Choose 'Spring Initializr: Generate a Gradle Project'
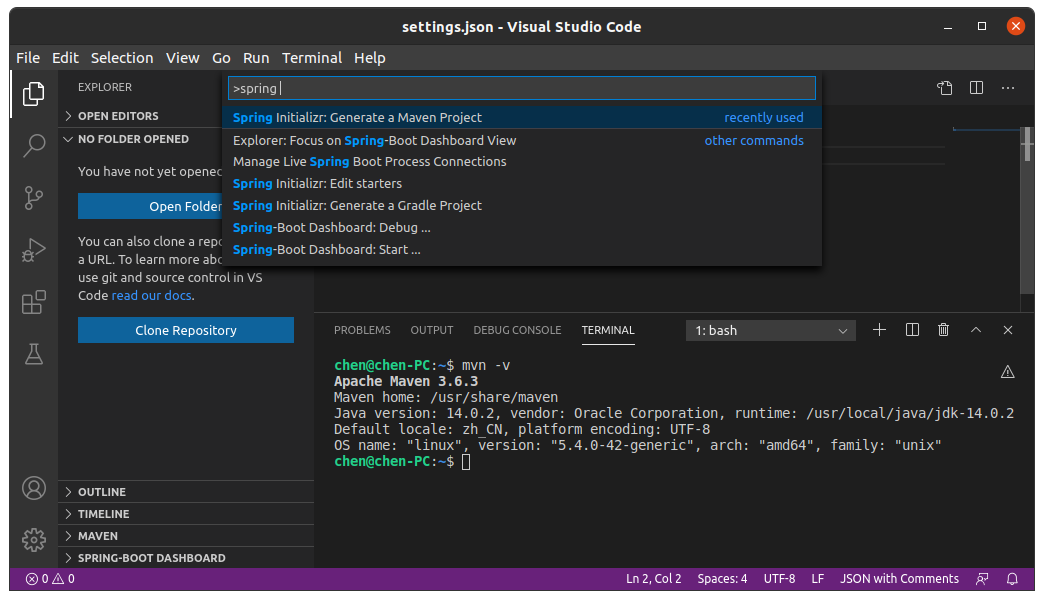Viewport: 1044px width, 600px height. 521,206
